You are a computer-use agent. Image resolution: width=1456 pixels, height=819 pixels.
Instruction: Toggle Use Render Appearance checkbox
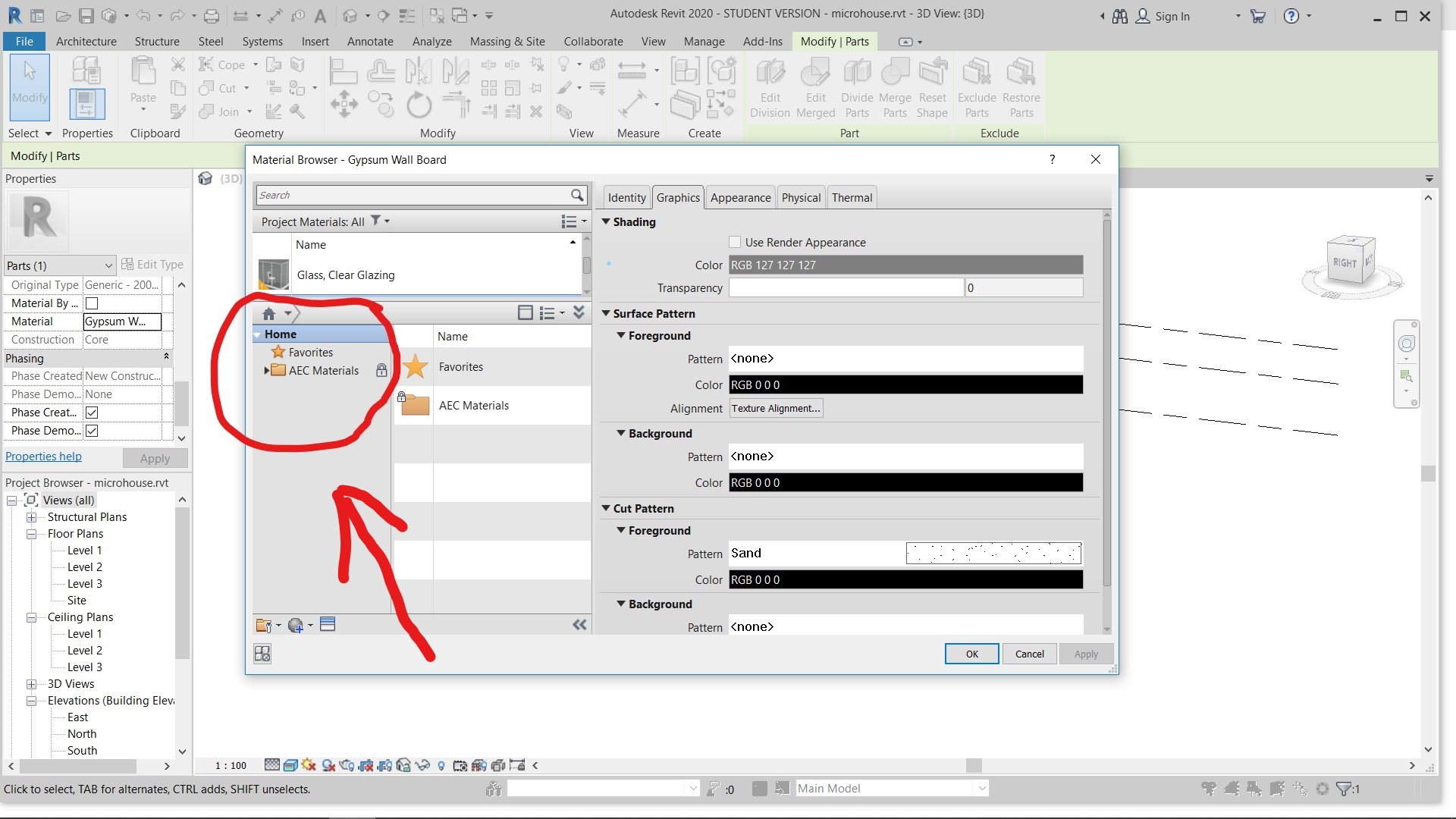[x=735, y=242]
